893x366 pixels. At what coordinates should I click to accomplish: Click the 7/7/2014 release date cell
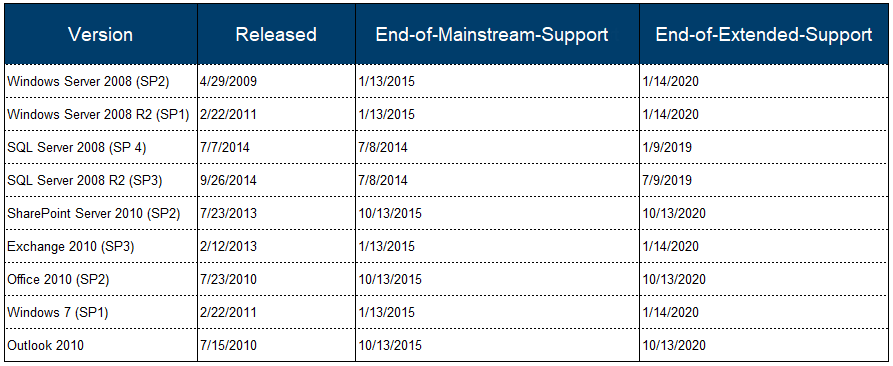276,147
